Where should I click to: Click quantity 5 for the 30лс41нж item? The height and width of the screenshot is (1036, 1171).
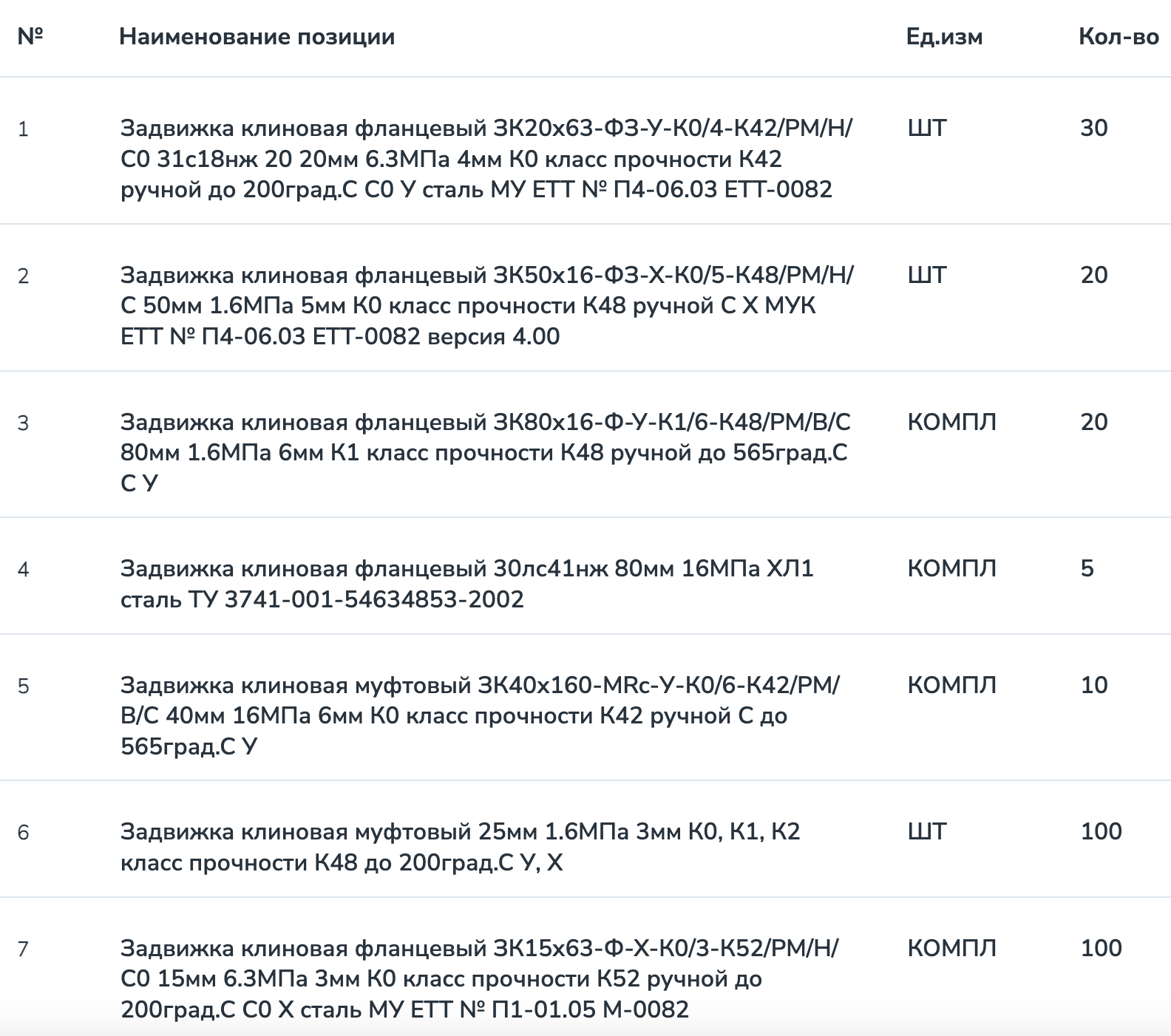(x=1087, y=569)
